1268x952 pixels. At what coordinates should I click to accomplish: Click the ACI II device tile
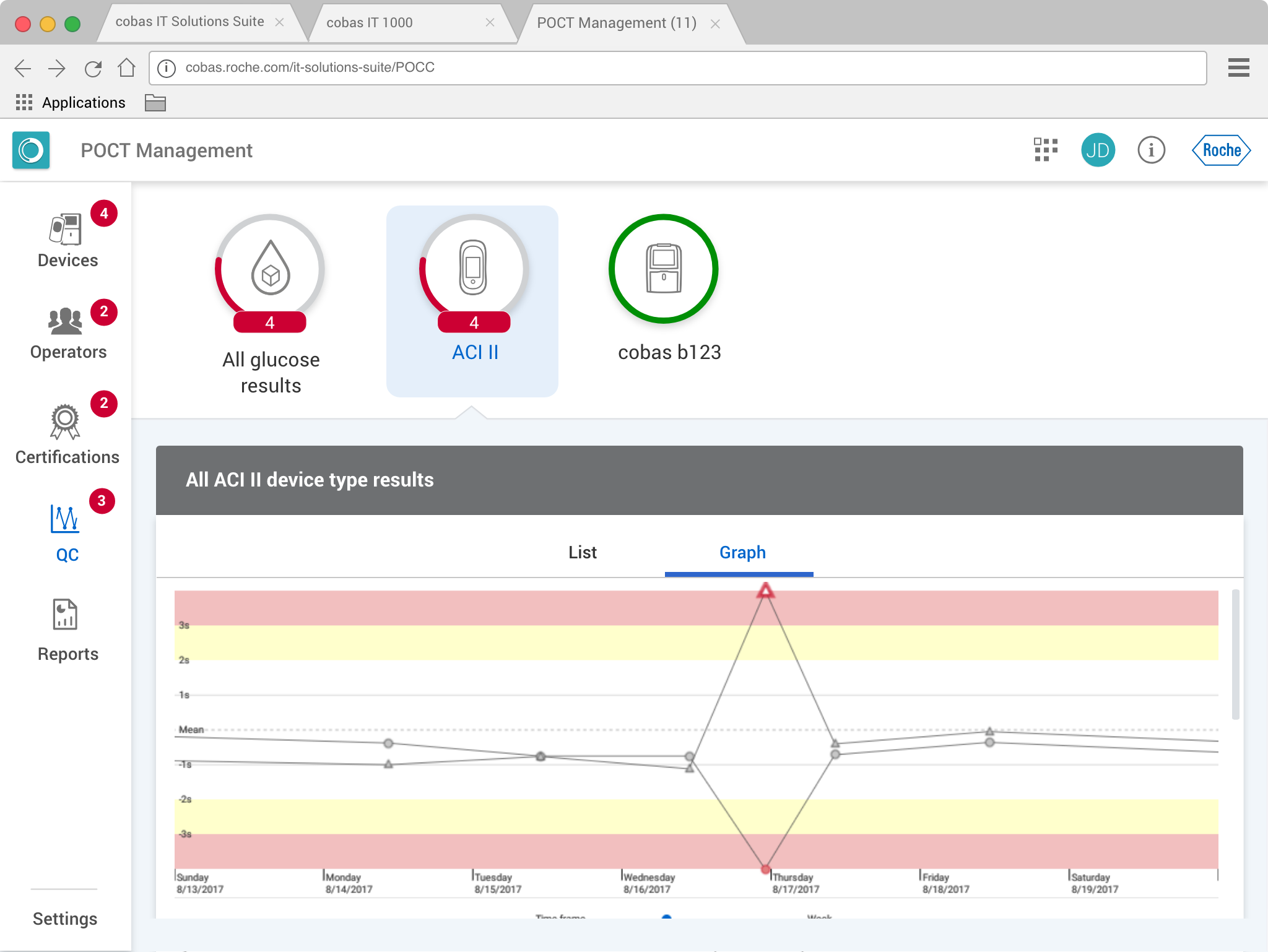[x=472, y=300]
